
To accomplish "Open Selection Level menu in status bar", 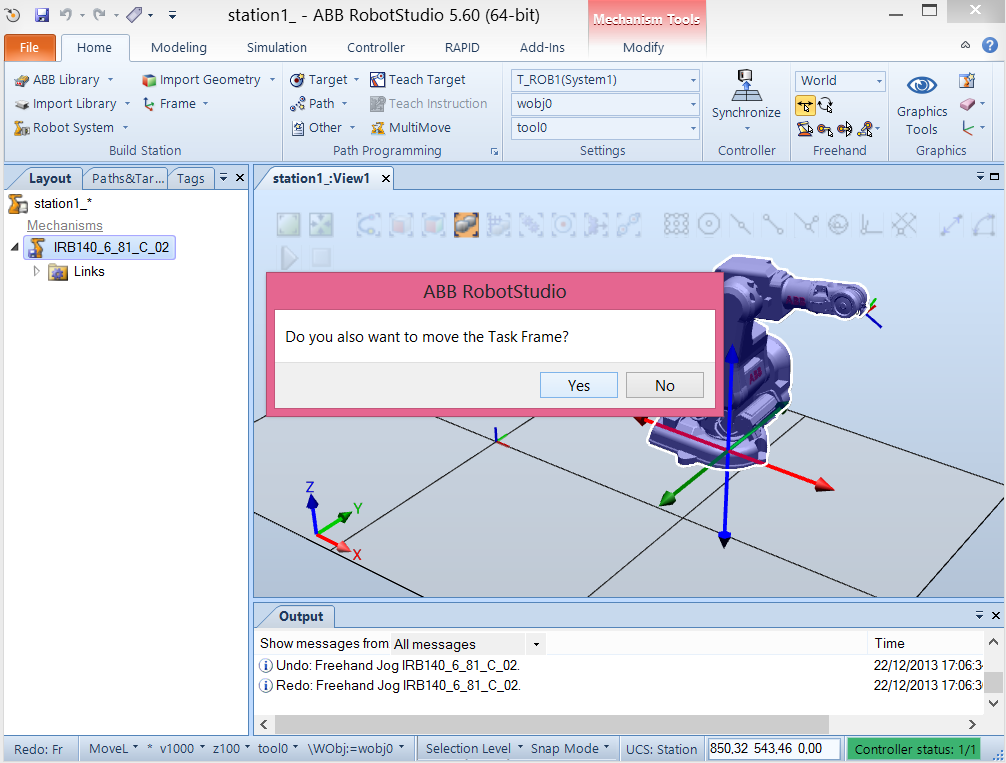I will click(x=474, y=748).
